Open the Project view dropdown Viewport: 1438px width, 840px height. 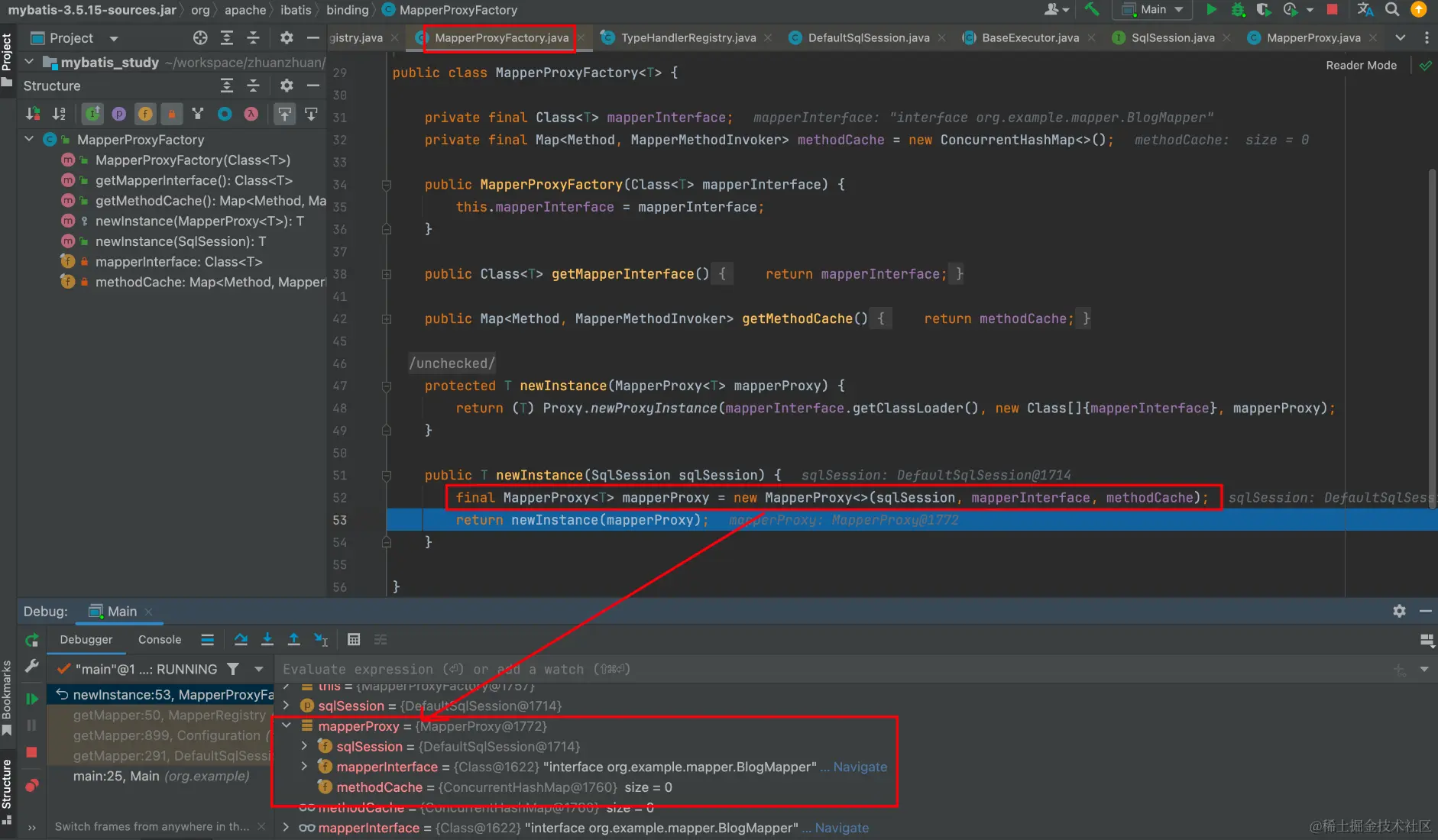(114, 38)
